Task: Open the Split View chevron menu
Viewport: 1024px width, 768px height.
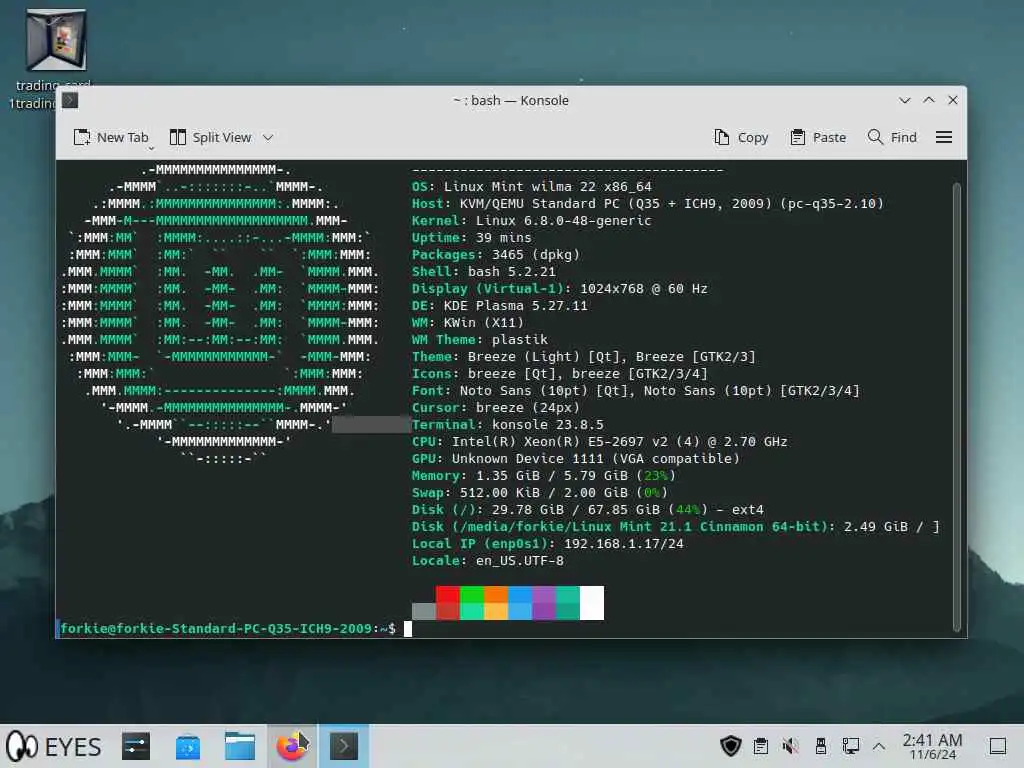Action: pyautogui.click(x=268, y=137)
